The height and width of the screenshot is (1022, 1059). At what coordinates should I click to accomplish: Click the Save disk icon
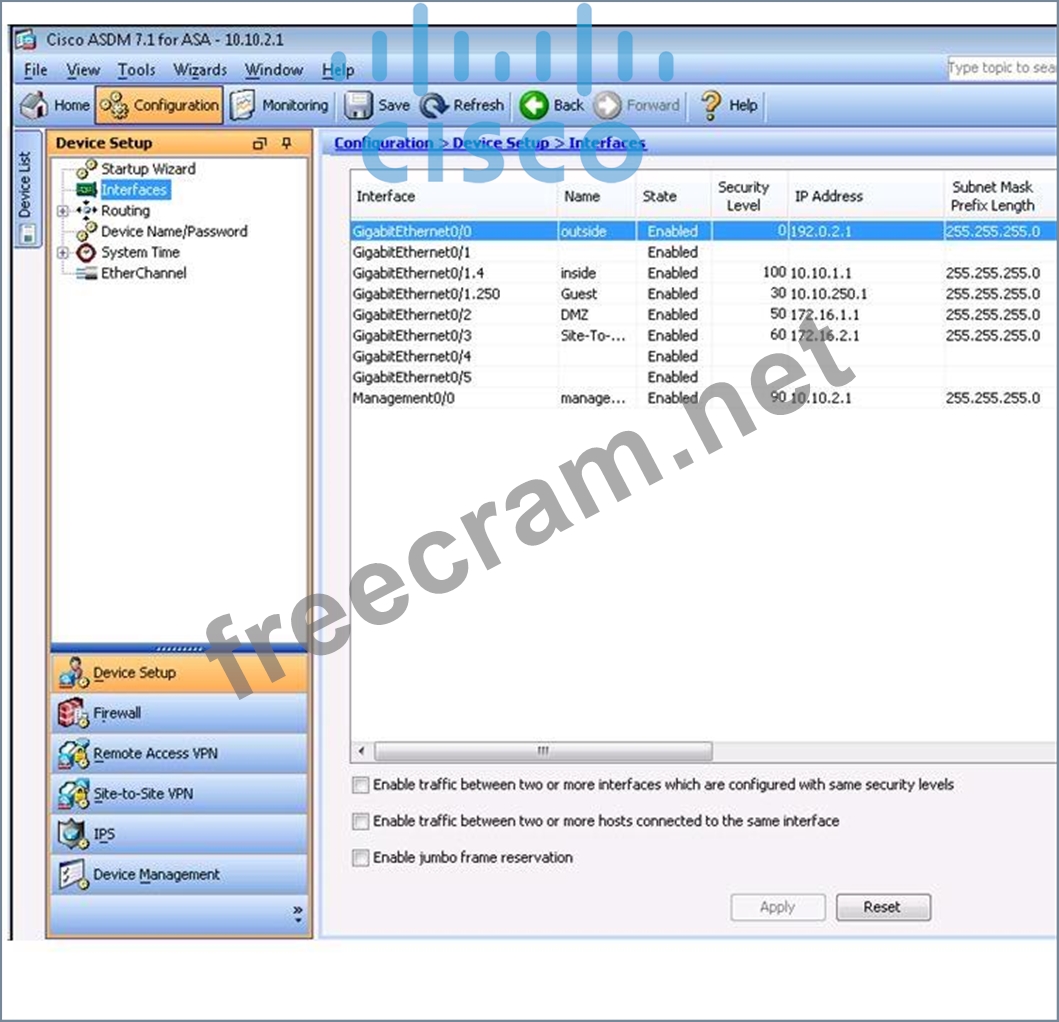point(359,105)
